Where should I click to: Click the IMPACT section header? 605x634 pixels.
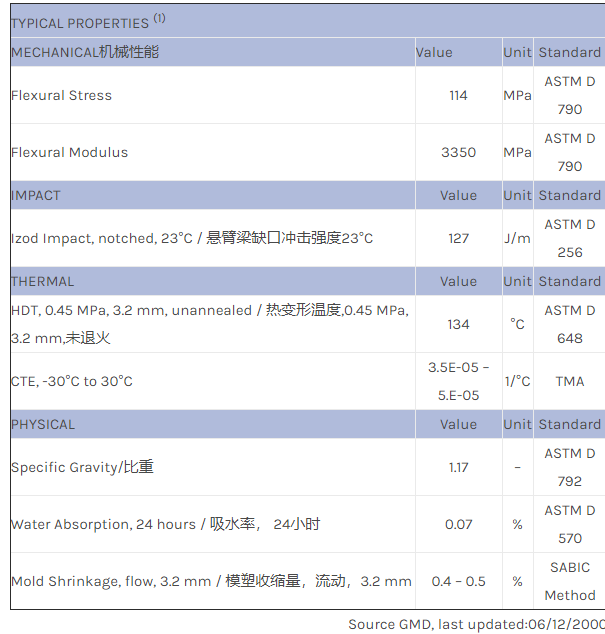[36, 196]
